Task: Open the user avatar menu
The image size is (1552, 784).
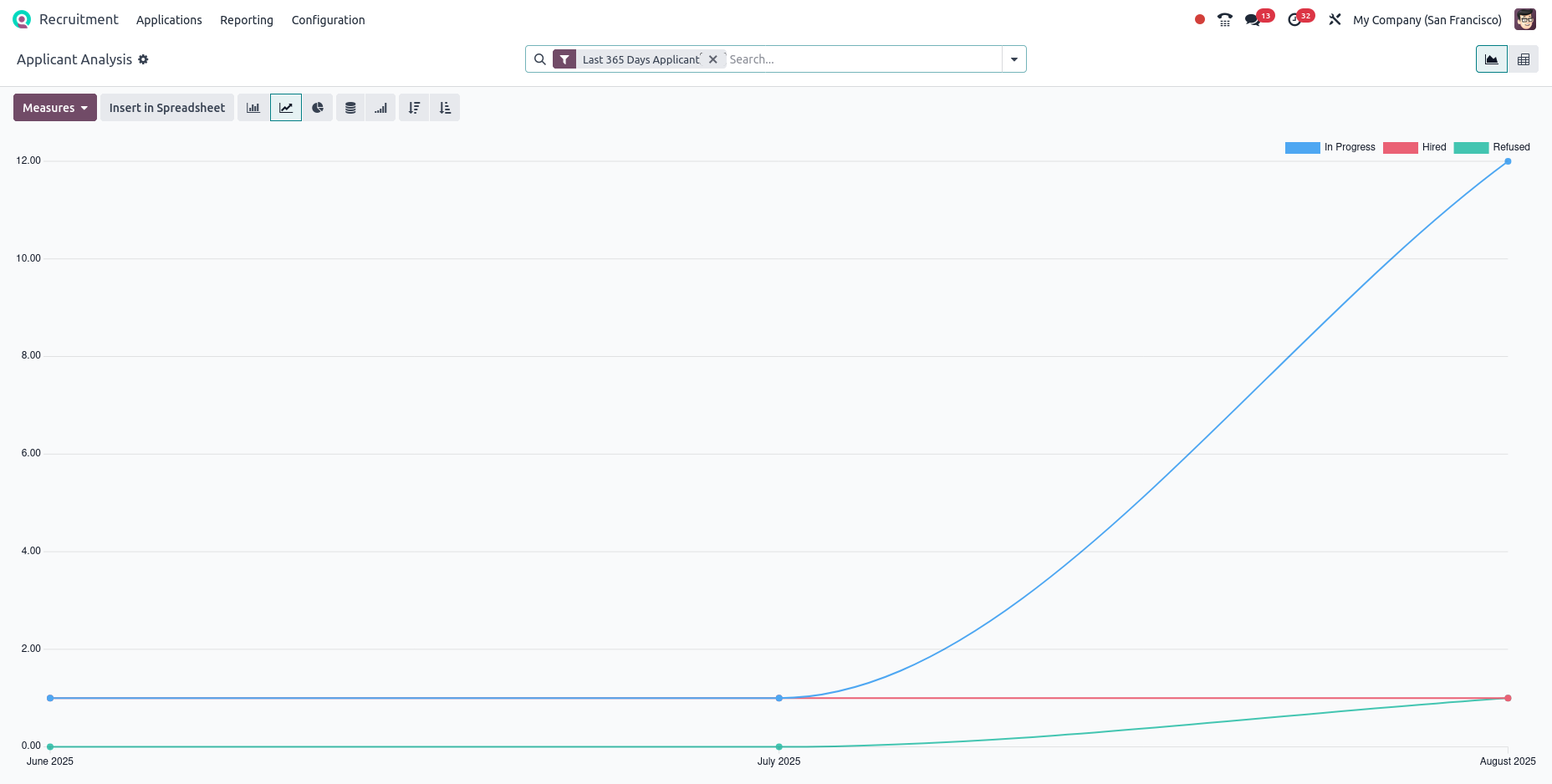Action: tap(1525, 19)
